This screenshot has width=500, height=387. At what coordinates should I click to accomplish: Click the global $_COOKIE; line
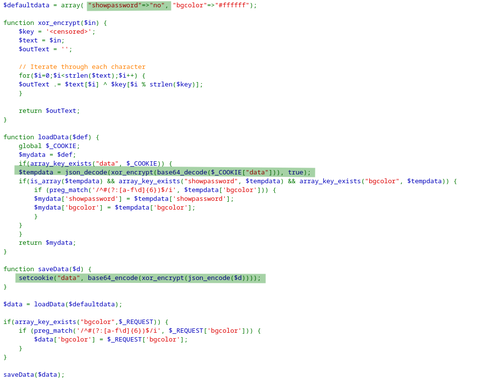(x=49, y=146)
